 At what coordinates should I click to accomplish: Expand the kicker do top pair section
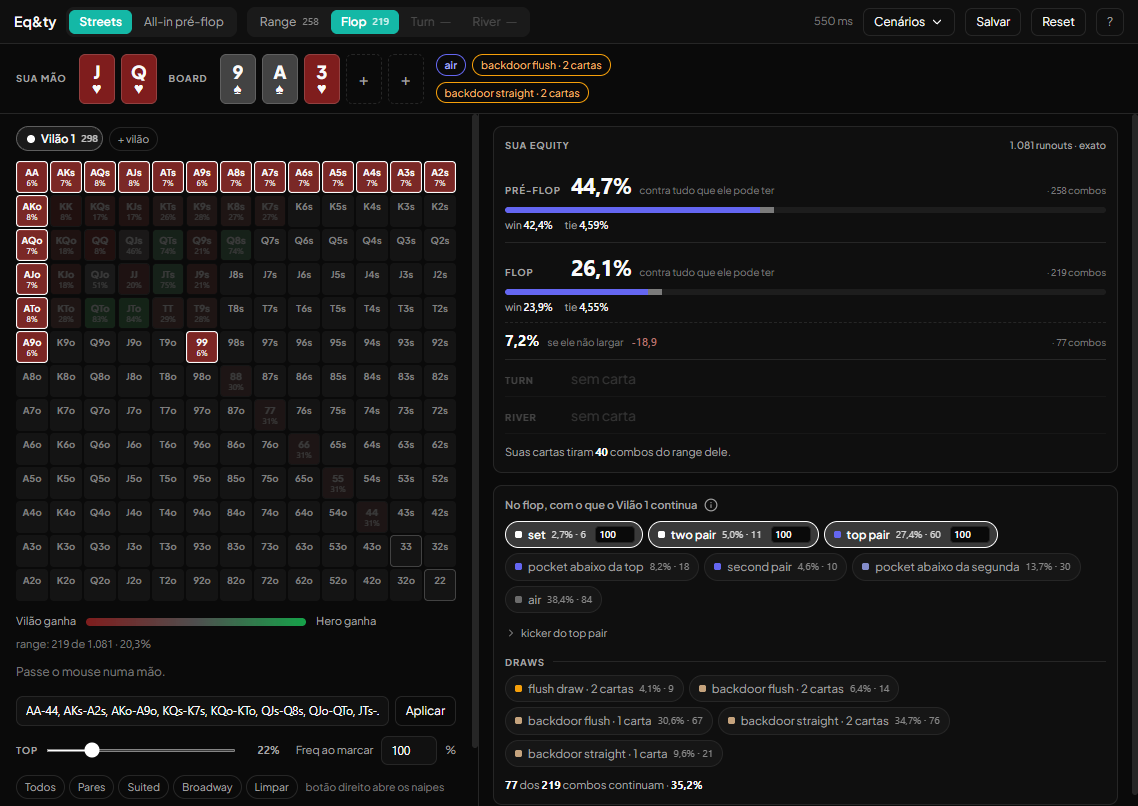[x=557, y=633]
